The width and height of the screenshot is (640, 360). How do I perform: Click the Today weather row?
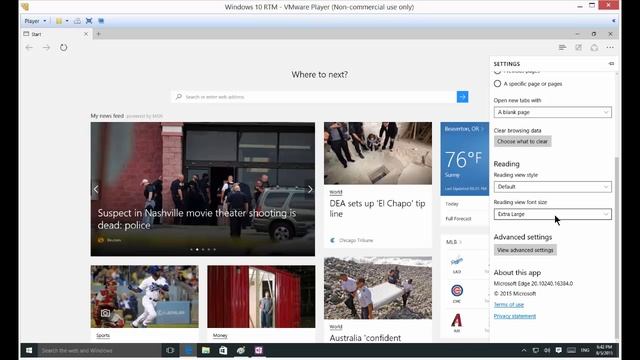coord(452,204)
